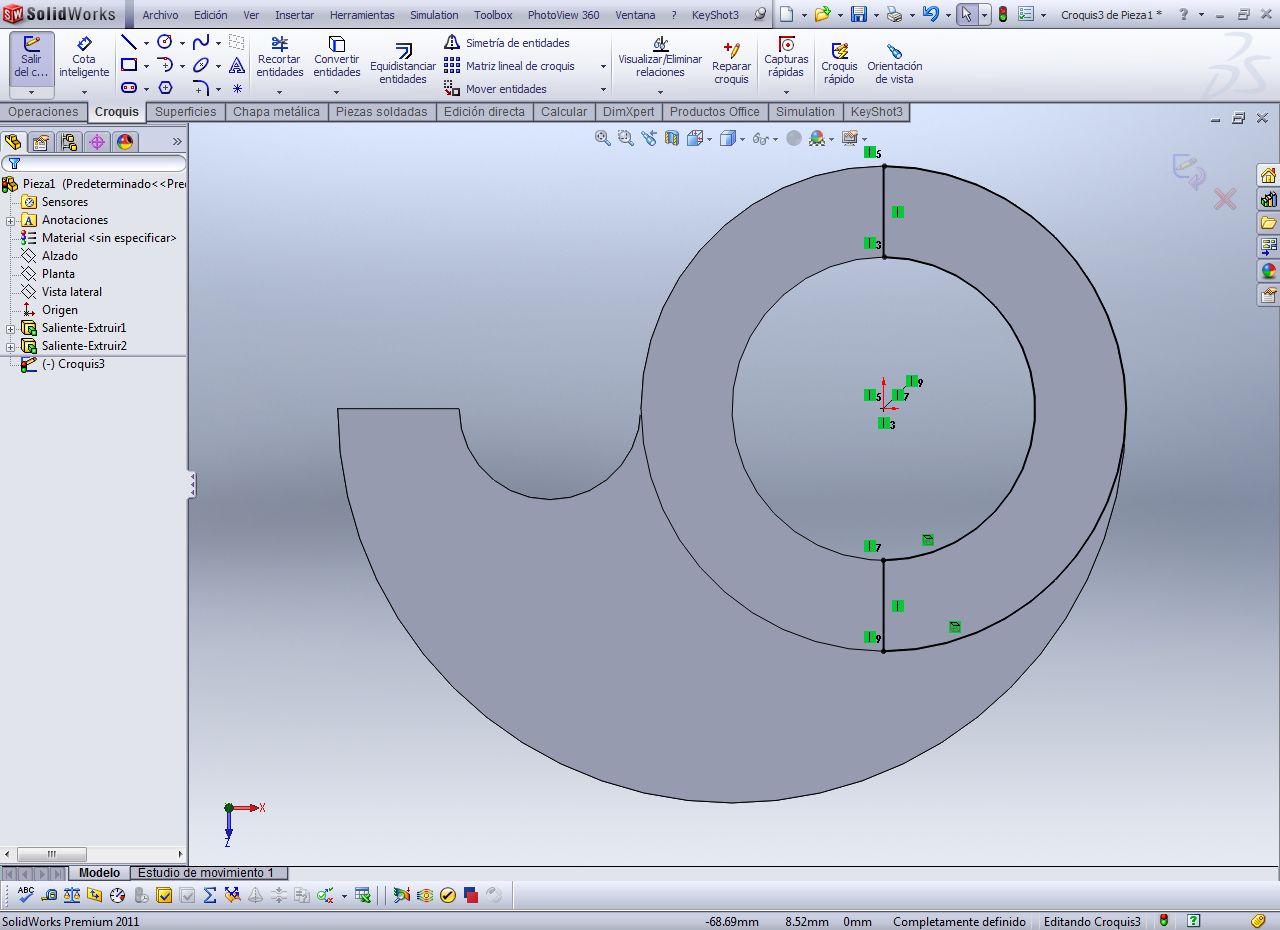Viewport: 1280px width, 930px height.
Task: Open the PropertyManager tab icon
Action: click(41, 142)
